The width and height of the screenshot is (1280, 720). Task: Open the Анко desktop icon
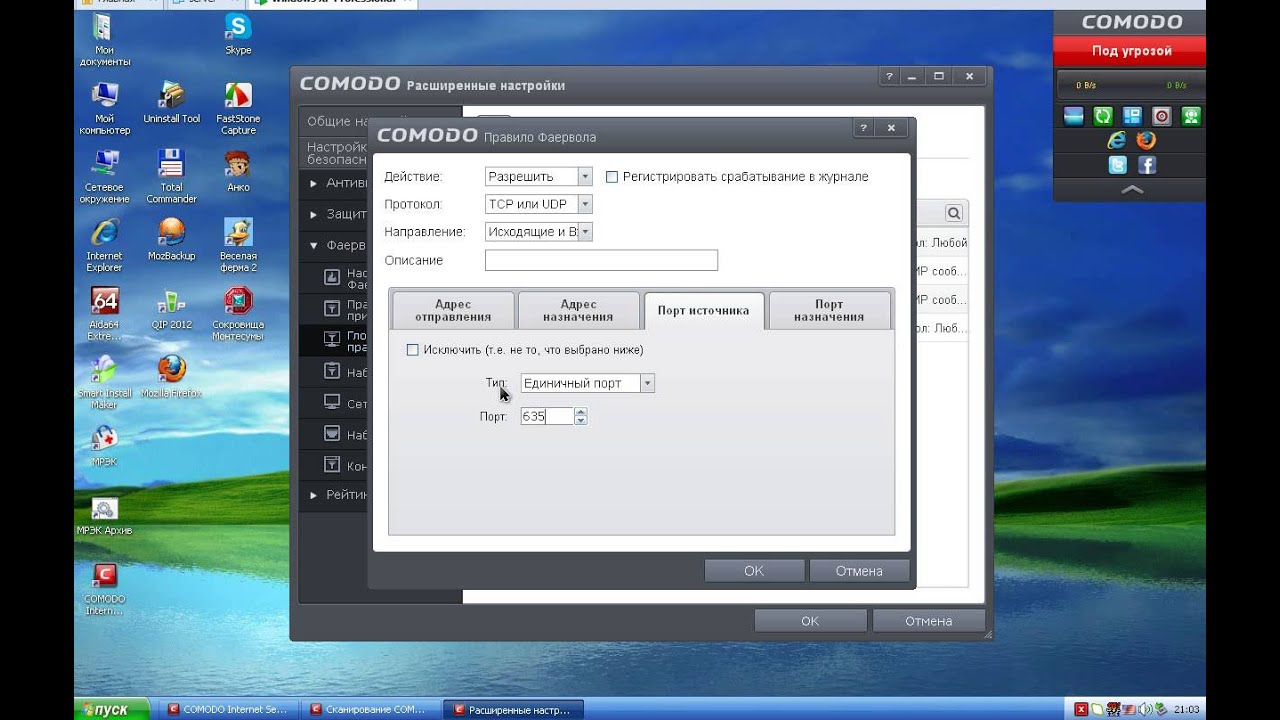pyautogui.click(x=238, y=170)
